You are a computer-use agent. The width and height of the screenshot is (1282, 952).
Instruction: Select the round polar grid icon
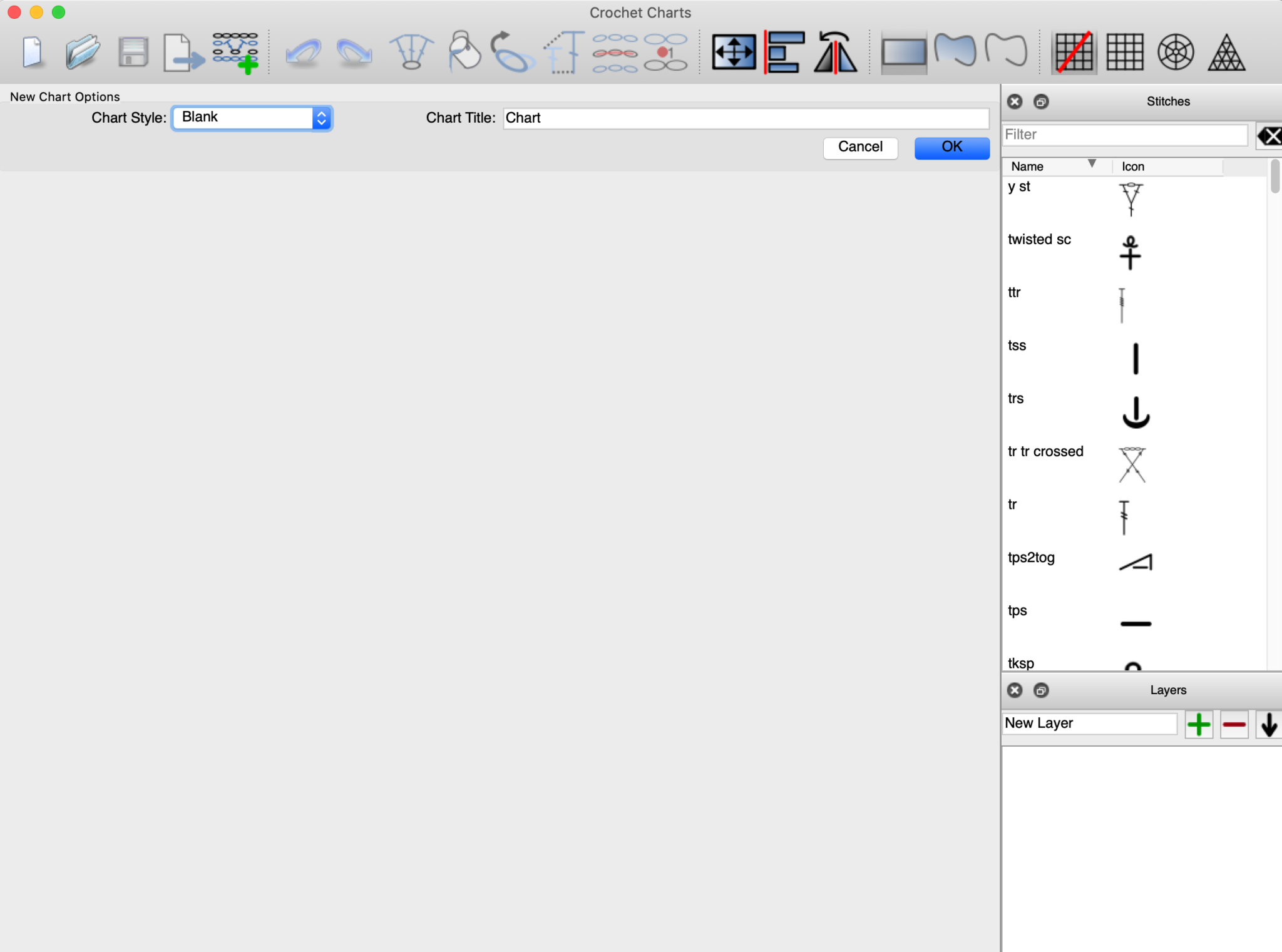[x=1176, y=53]
